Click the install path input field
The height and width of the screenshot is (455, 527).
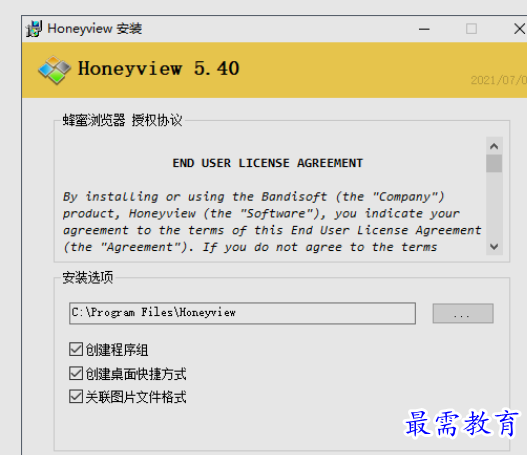[242, 313]
